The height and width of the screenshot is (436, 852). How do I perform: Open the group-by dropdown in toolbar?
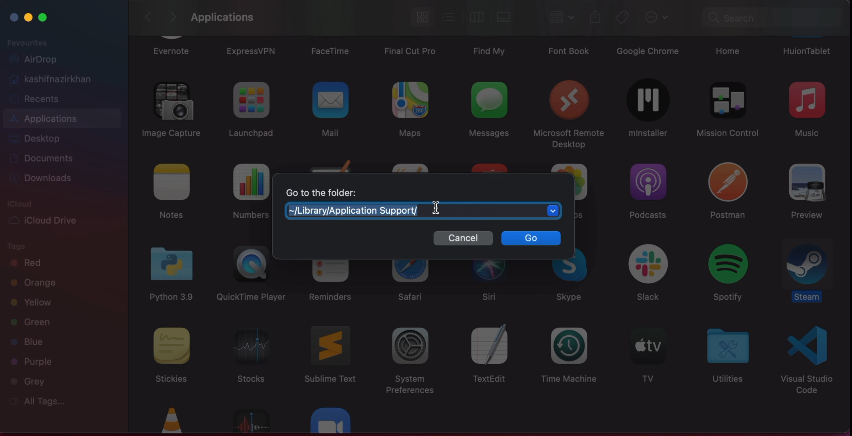pos(562,17)
